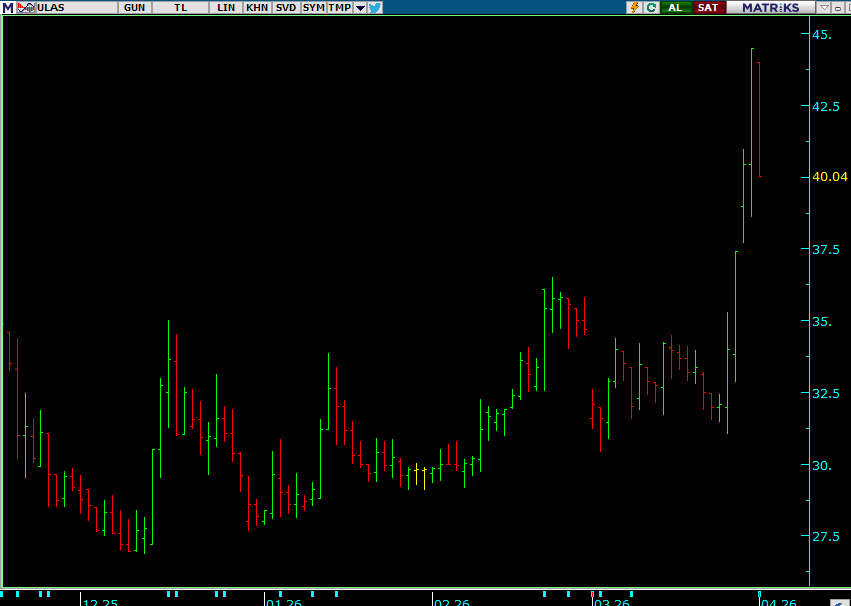
Task: Click the SVD toolbar button
Action: pos(285,8)
